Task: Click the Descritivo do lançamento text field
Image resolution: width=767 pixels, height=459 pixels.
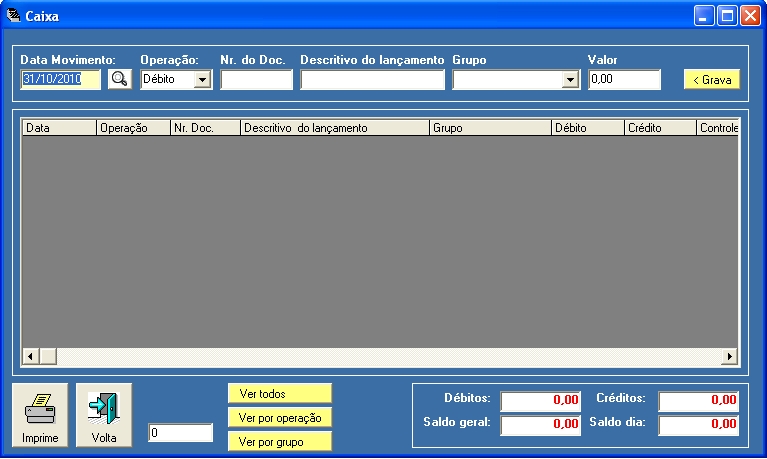Action: click(372, 80)
